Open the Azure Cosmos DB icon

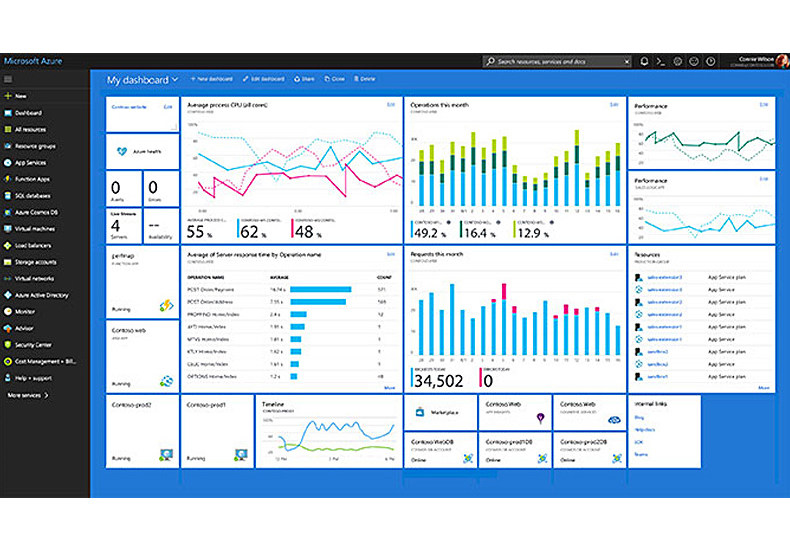point(8,212)
